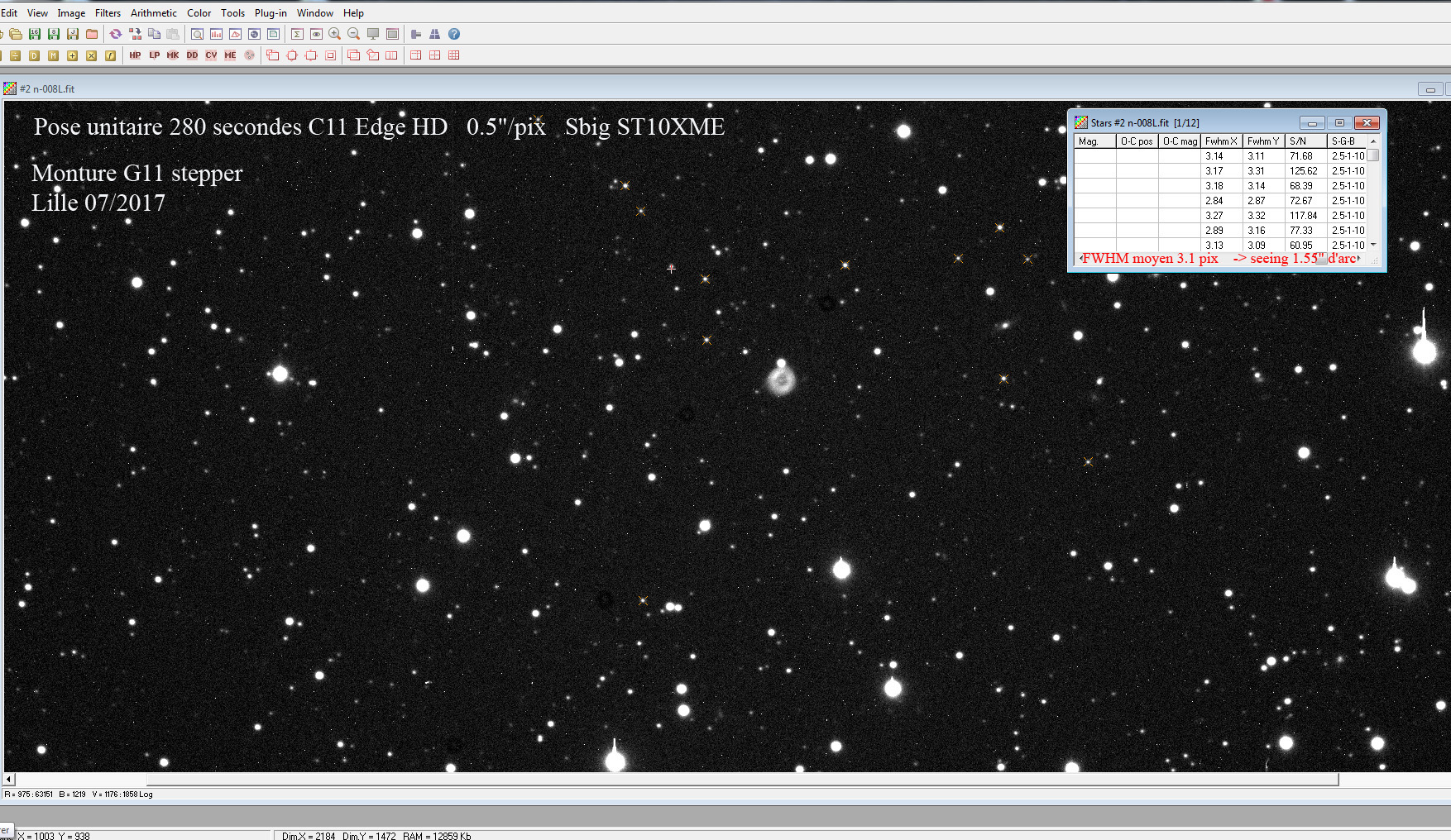Select the S/N value 117.84
Viewport: 1451px width, 840px height.
[1303, 216]
